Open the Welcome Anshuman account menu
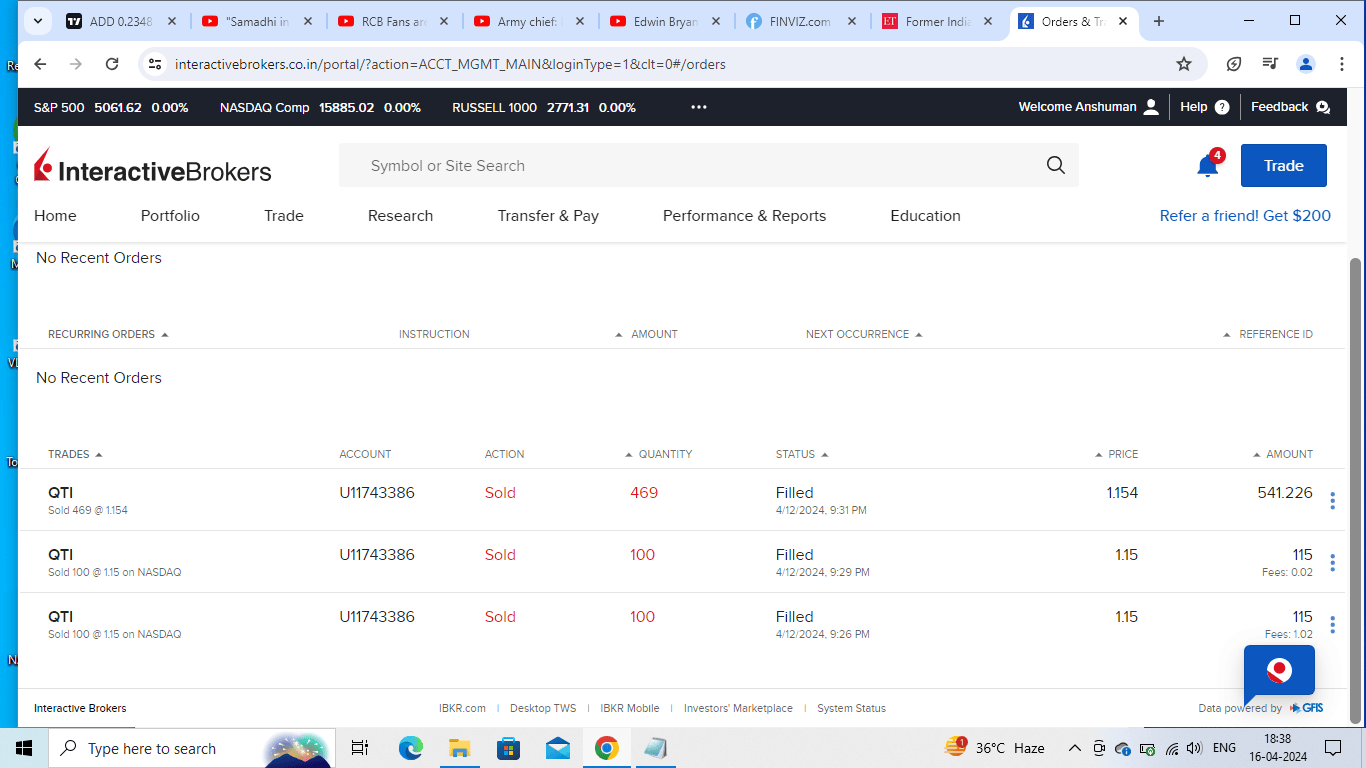 (x=1088, y=107)
